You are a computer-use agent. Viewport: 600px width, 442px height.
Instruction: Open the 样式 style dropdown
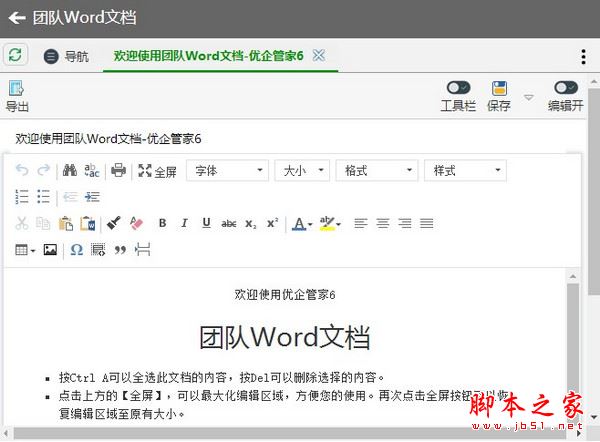click(x=465, y=170)
